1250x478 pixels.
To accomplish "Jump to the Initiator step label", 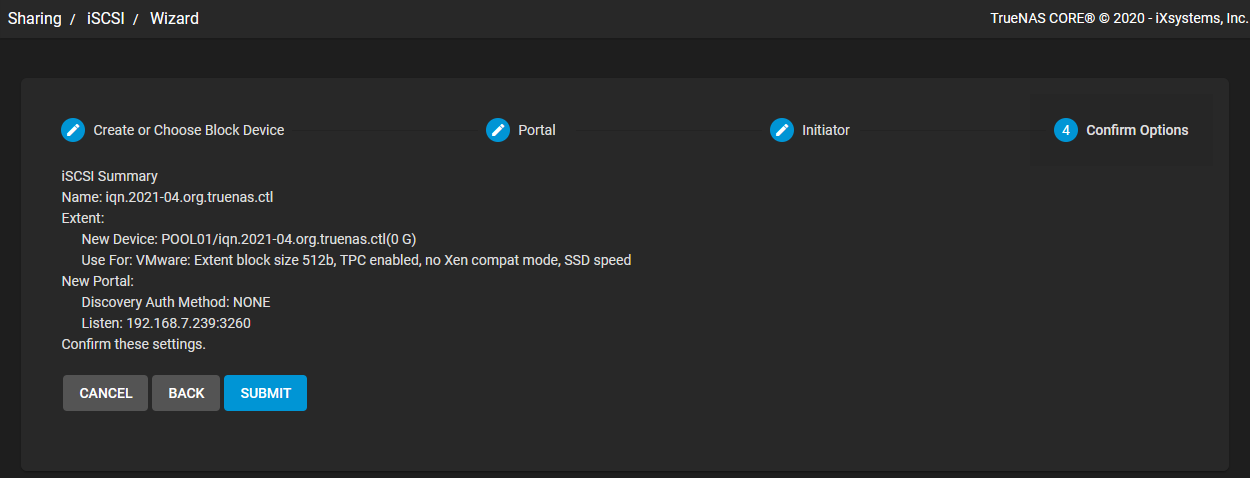I will click(826, 130).
